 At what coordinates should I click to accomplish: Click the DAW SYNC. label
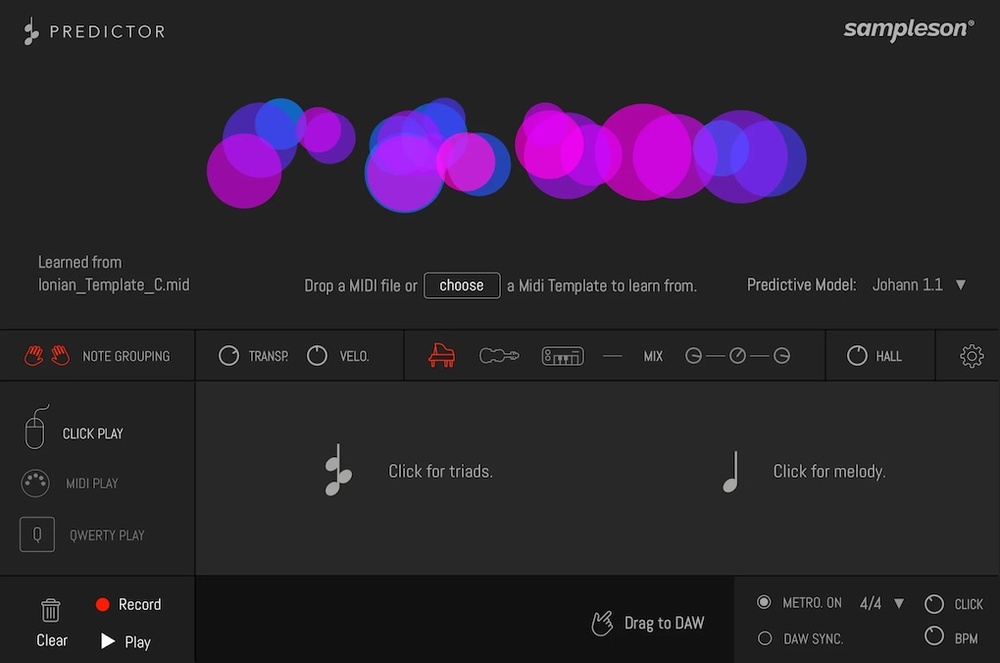click(813, 639)
